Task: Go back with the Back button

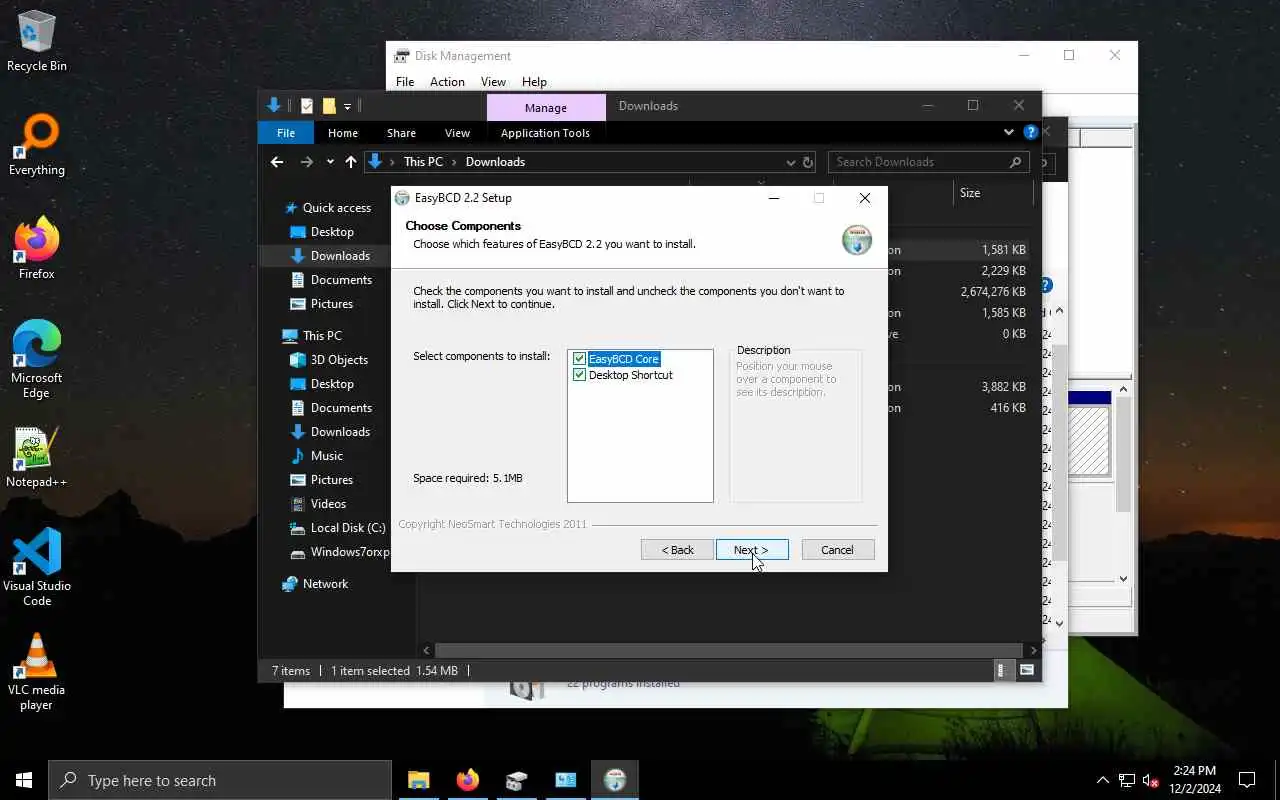Action: [677, 550]
